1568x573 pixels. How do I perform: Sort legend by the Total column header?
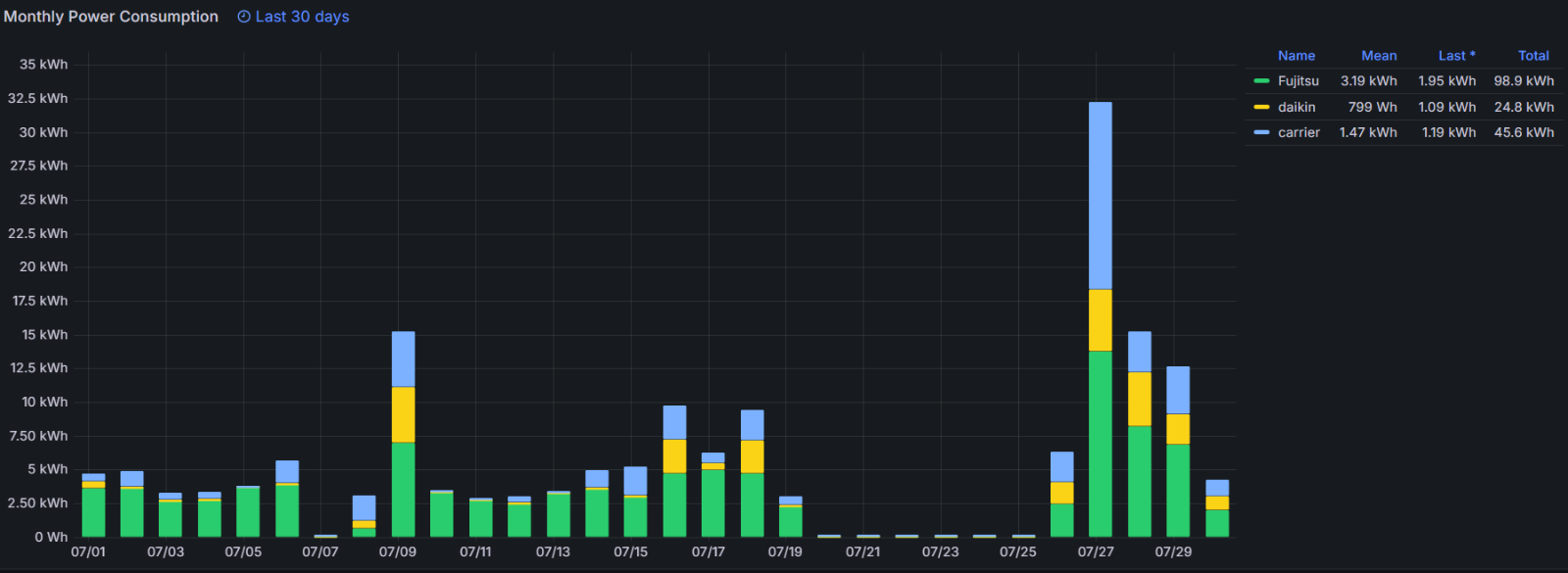click(x=1534, y=56)
